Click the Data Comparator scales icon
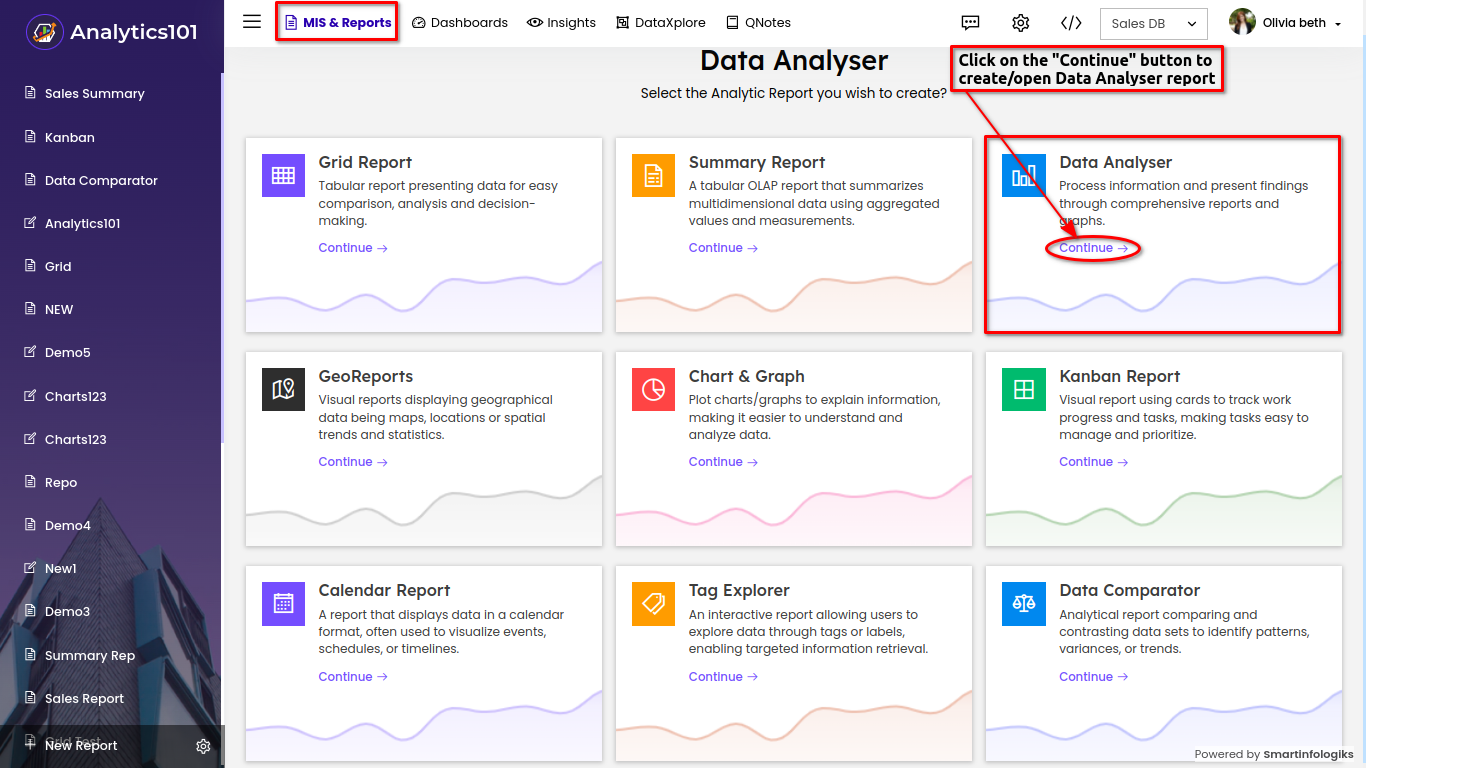The width and height of the screenshot is (1476, 768). (x=1023, y=604)
